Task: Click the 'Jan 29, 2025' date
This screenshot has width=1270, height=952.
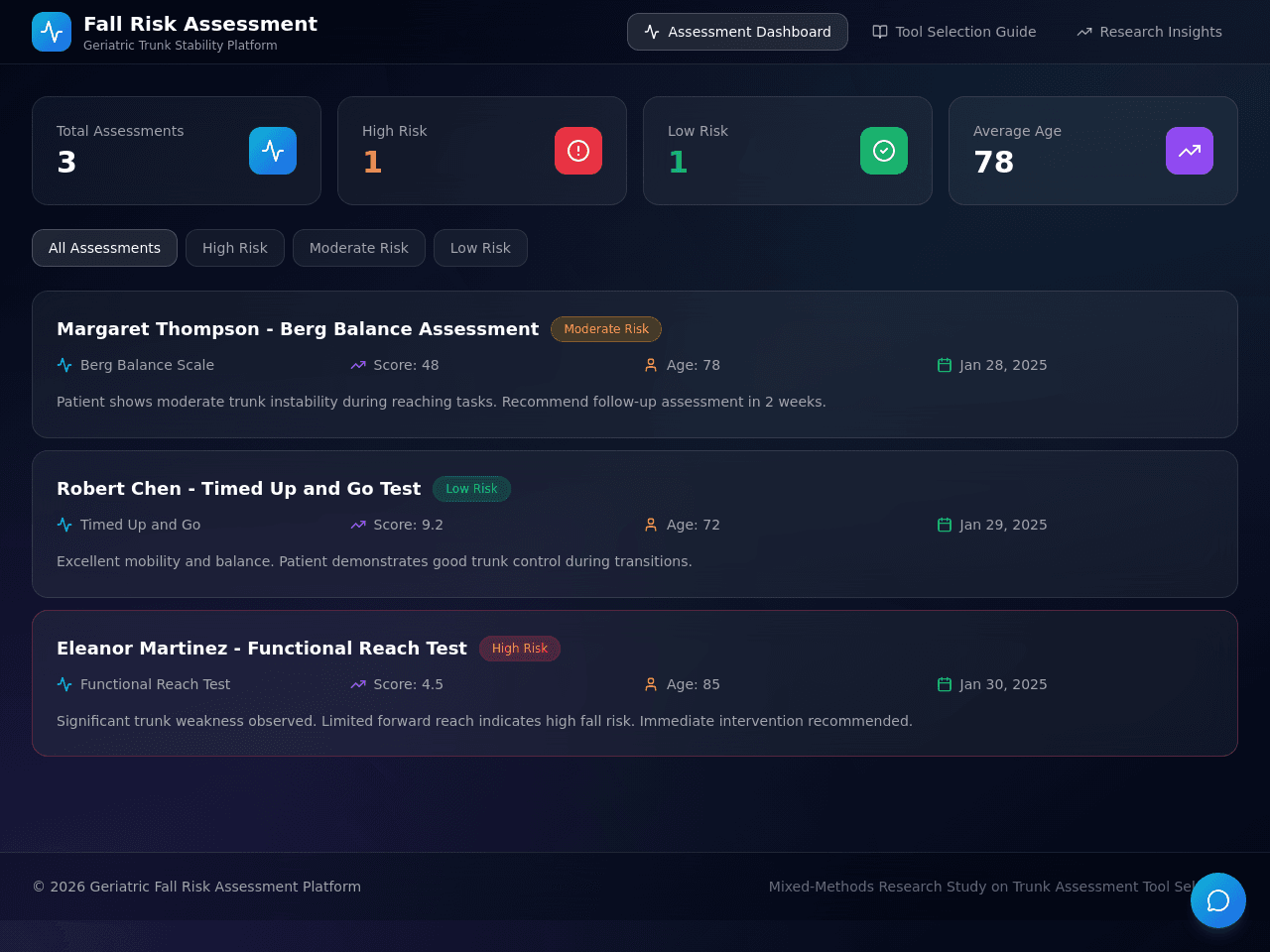Action: [1003, 525]
